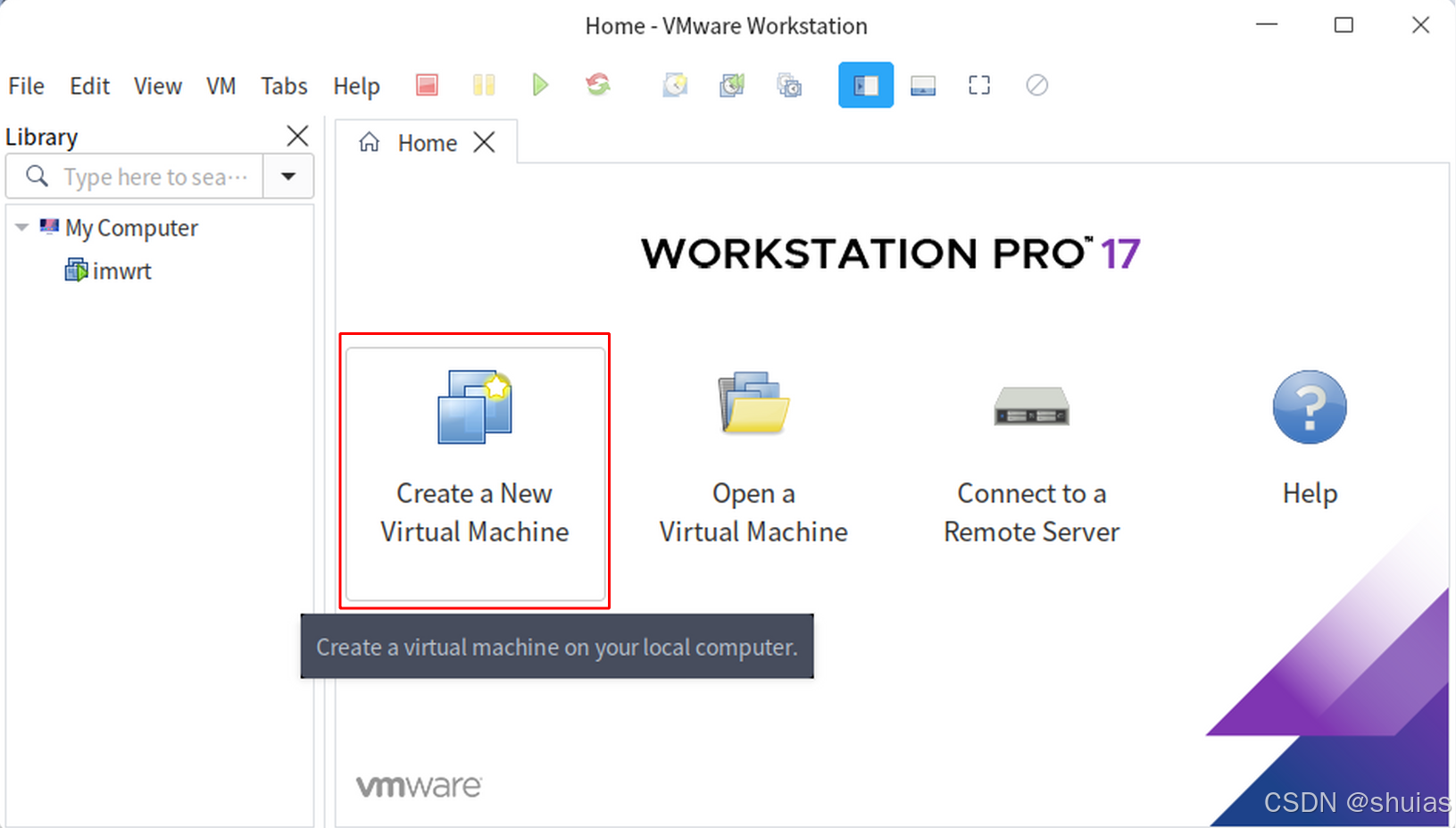
Task: Open the Tabs menu
Action: [284, 86]
